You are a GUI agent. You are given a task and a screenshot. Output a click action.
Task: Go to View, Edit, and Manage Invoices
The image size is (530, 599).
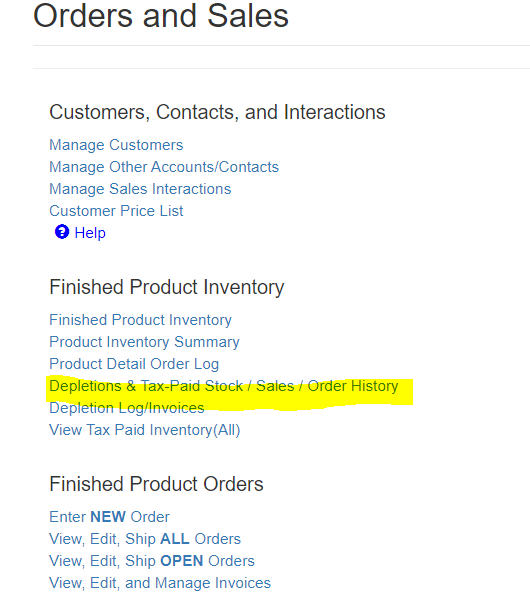pos(160,583)
